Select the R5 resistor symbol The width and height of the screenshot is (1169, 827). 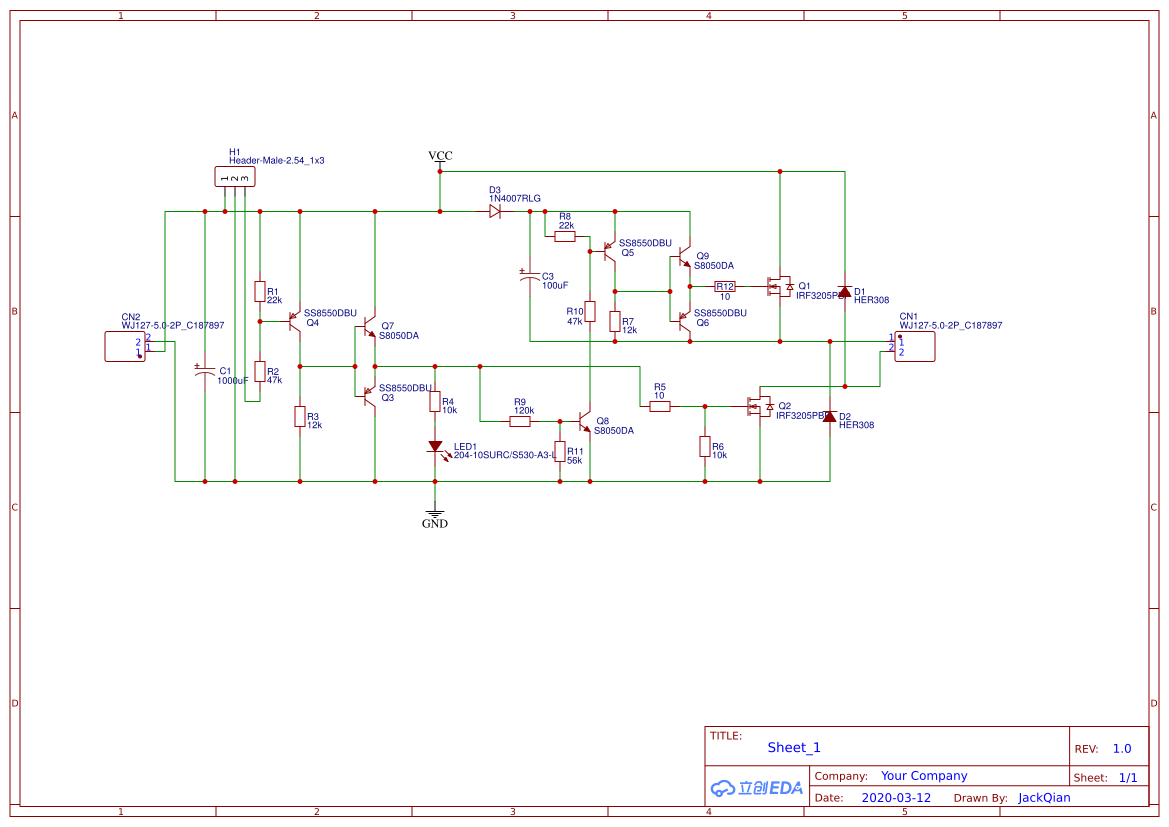(660, 406)
